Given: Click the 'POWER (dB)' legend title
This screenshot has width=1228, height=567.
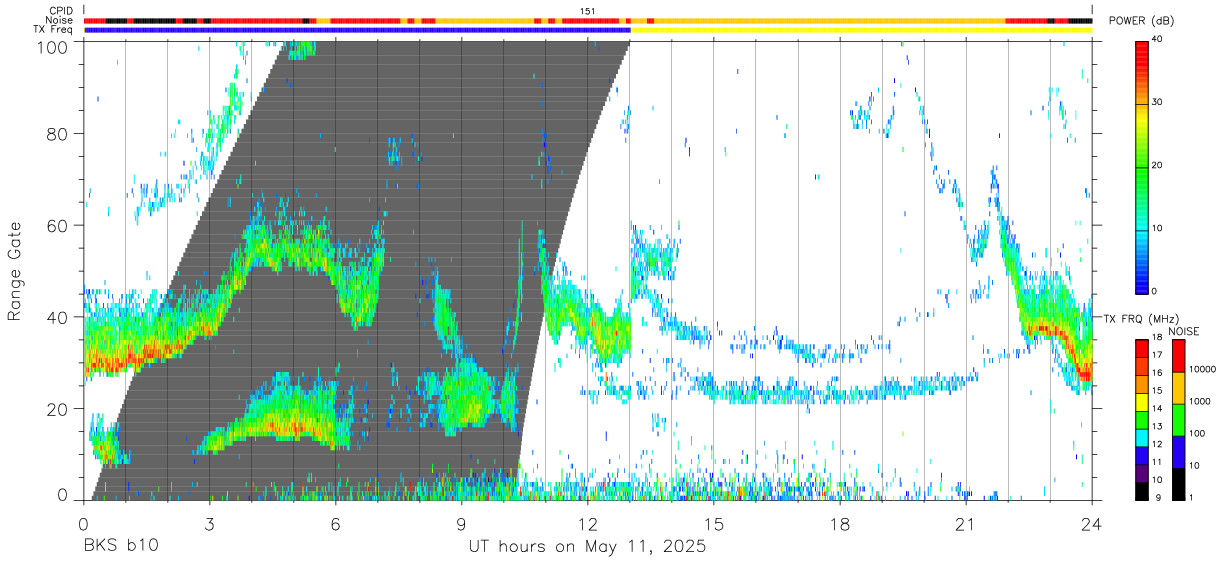Looking at the screenshot, I should pyautogui.click(x=1142, y=21).
